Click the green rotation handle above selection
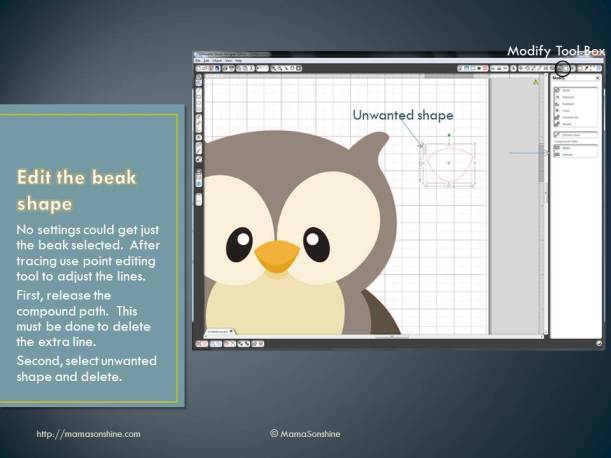The image size is (611, 458). (x=449, y=134)
